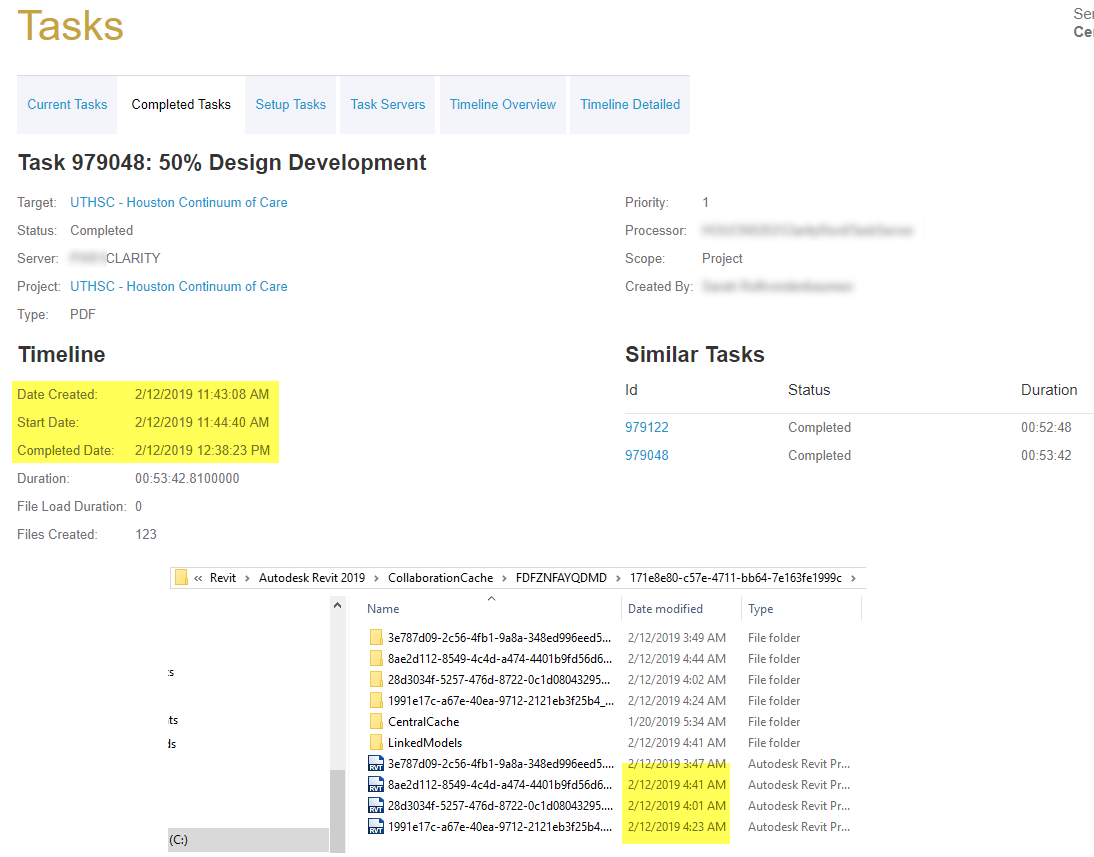This screenshot has width=1094, height=857.
Task: Click the 1991e17c folder icon modified 4:24 AM
Action: click(376, 701)
